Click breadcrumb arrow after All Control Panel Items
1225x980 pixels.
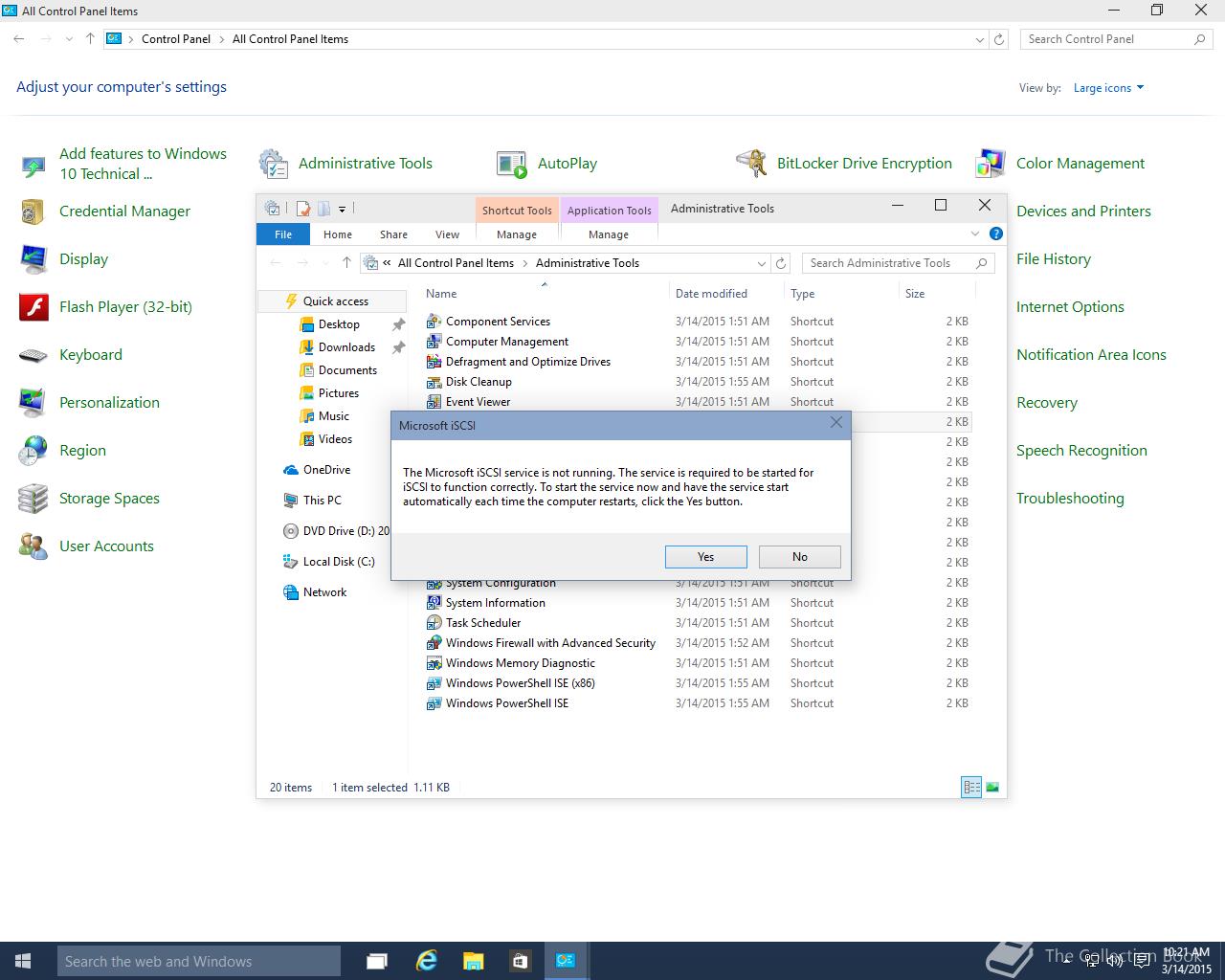click(x=524, y=263)
